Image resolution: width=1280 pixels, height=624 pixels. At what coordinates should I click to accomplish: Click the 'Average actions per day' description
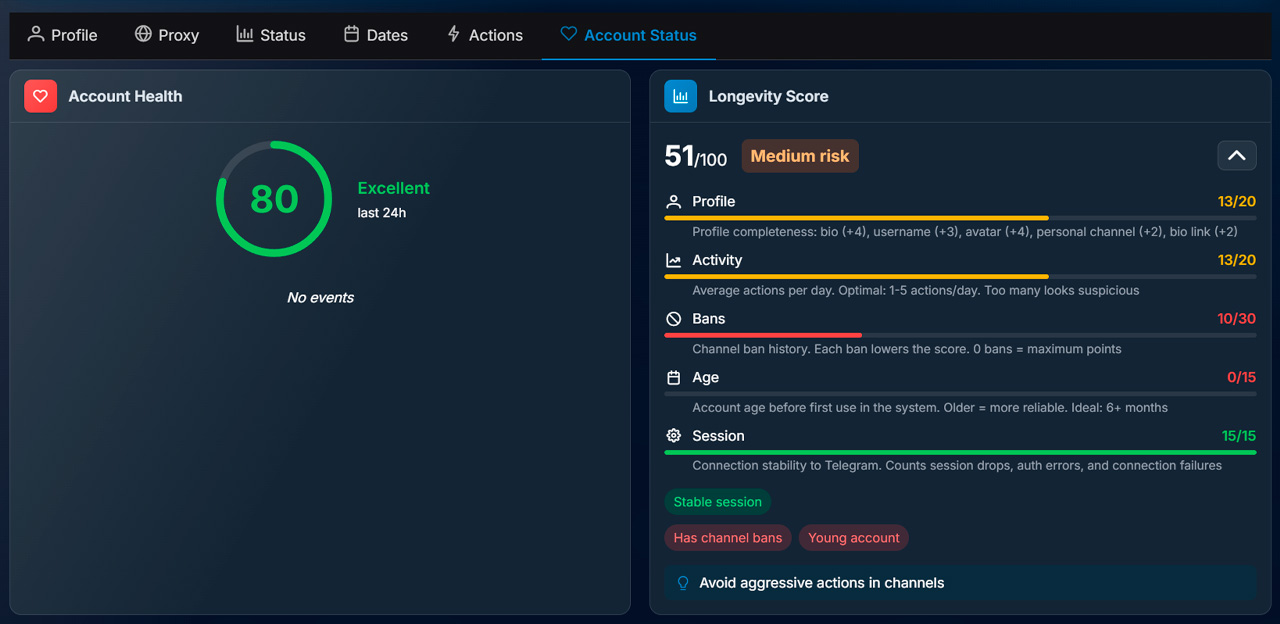point(916,290)
